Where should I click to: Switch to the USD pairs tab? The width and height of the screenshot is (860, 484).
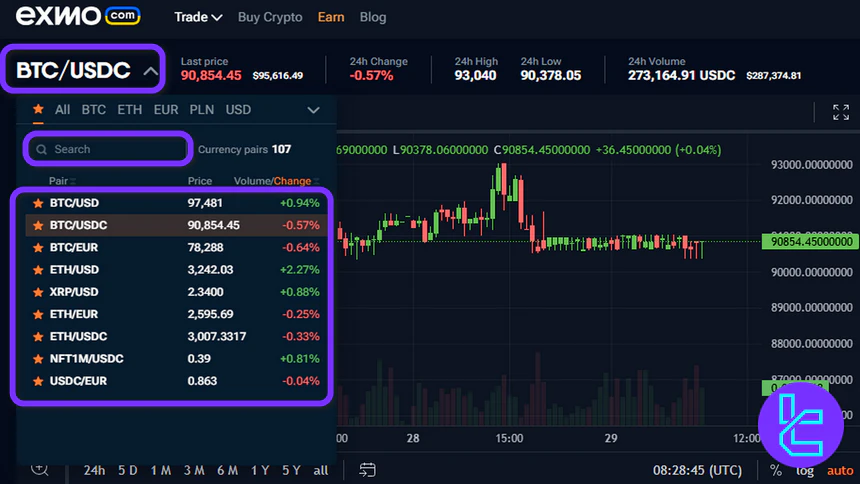point(238,110)
